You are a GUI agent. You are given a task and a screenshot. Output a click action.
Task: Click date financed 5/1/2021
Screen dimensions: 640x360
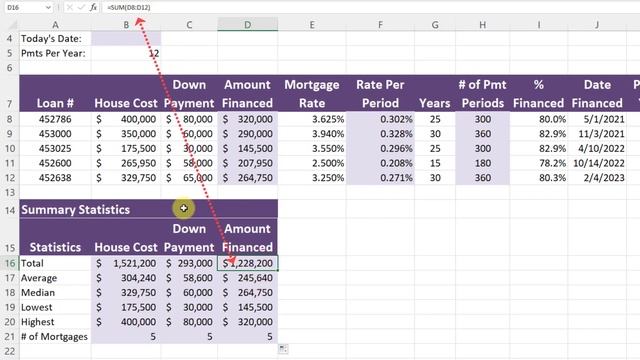pyautogui.click(x=597, y=119)
